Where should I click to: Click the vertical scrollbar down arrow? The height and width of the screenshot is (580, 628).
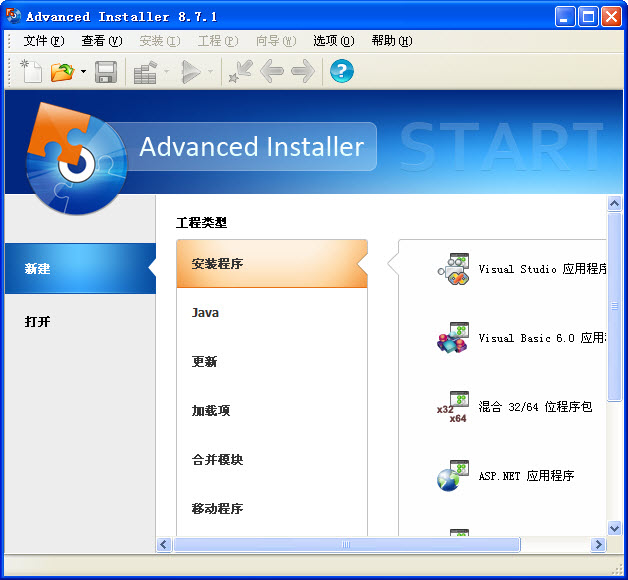click(x=615, y=527)
